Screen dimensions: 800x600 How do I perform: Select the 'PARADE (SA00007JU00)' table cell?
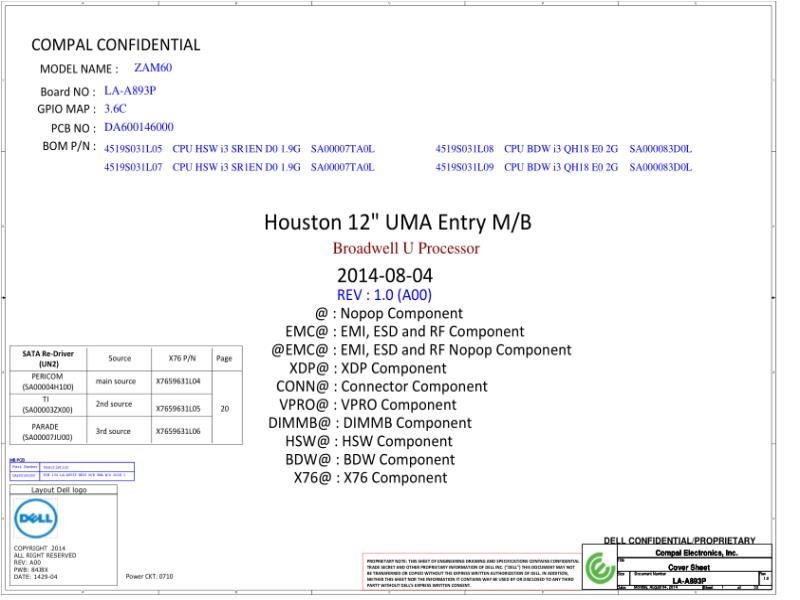[x=47, y=432]
